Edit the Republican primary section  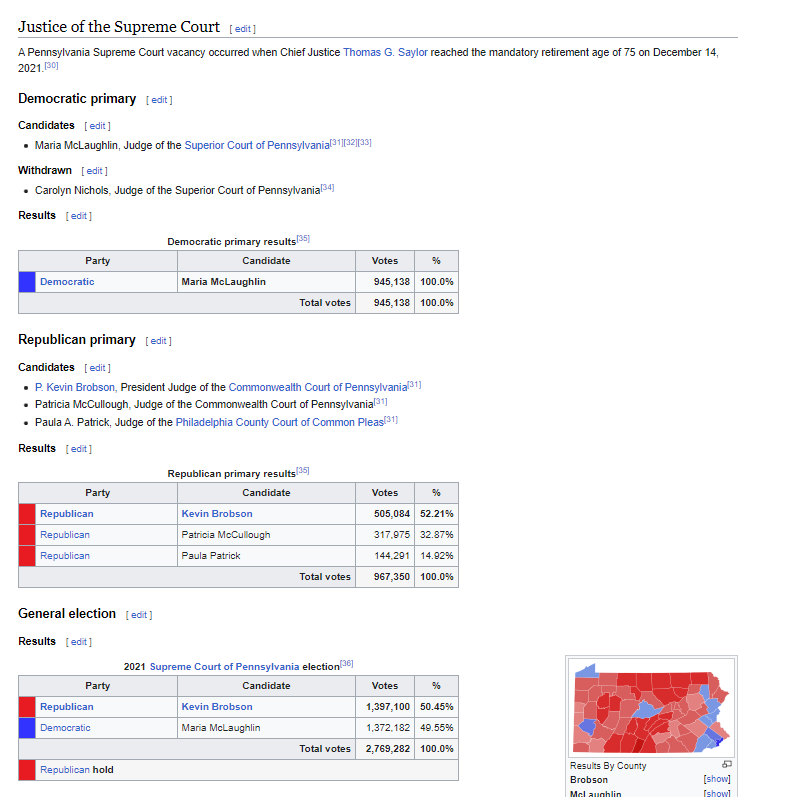coord(159,341)
